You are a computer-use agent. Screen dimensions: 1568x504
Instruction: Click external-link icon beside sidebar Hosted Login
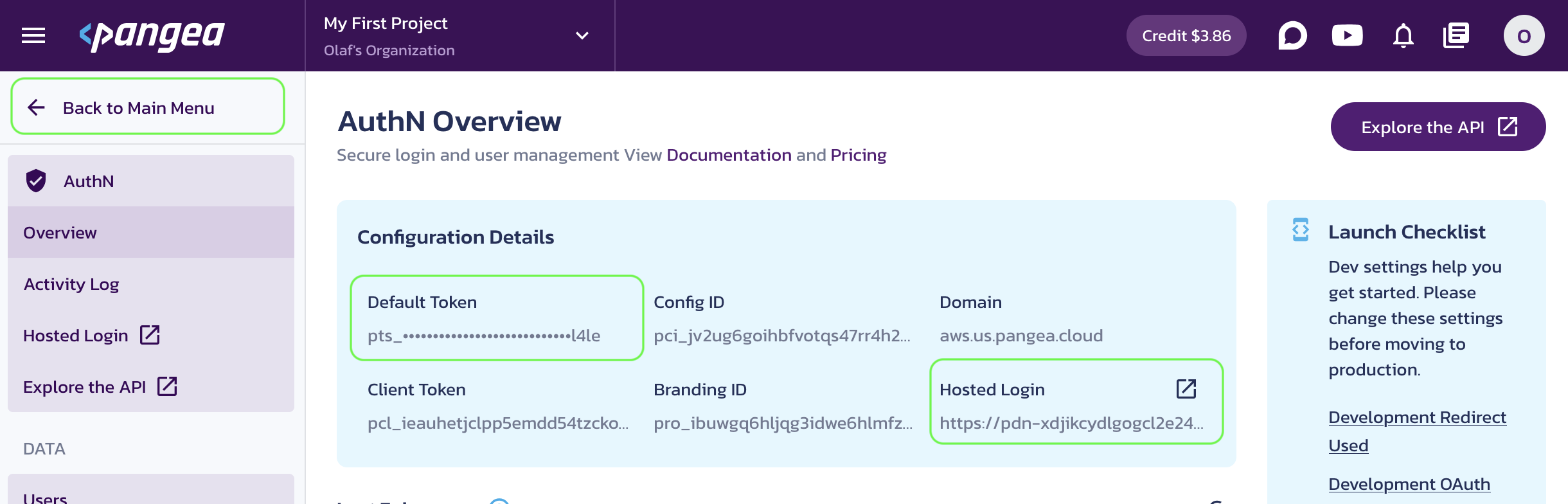click(x=150, y=334)
